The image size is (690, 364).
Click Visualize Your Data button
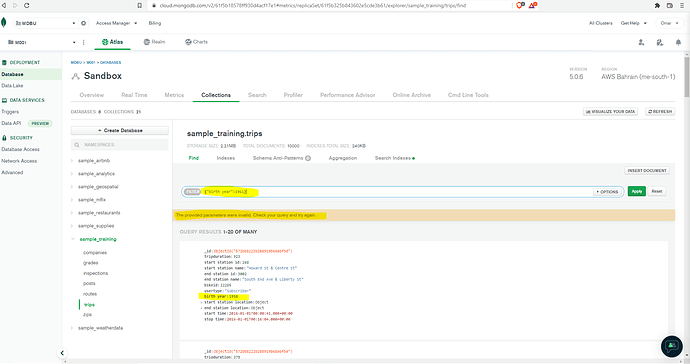[610, 112]
